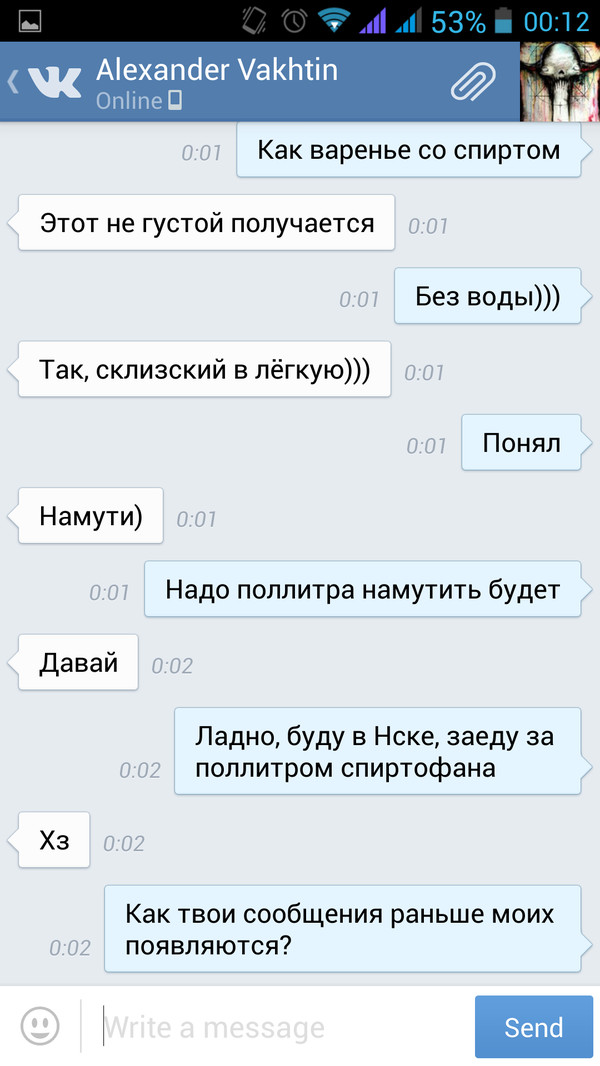Click the Send button

pos(533,1027)
